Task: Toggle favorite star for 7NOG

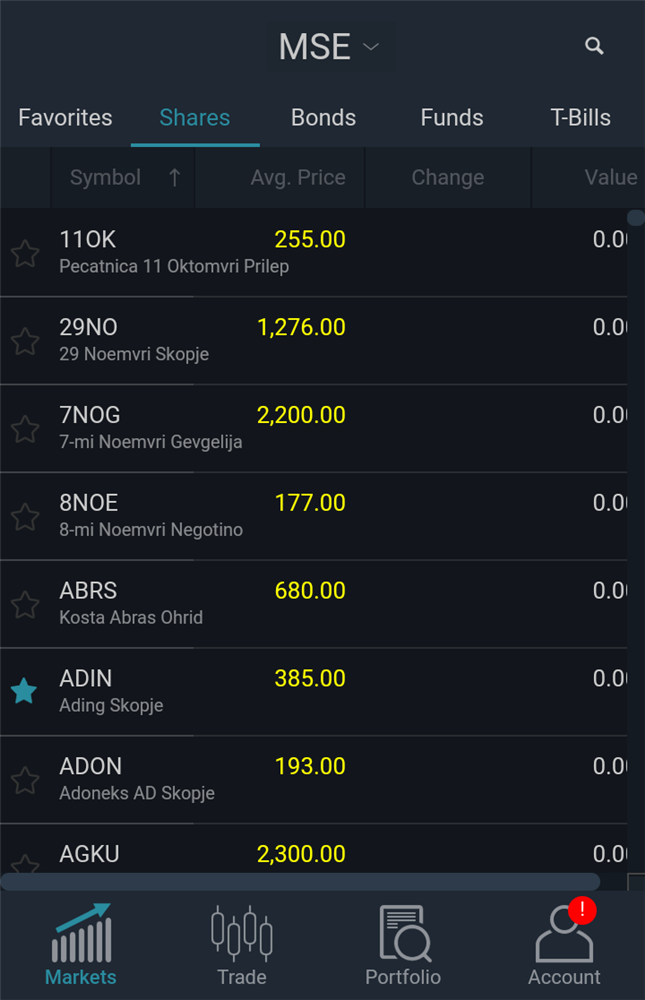Action: tap(25, 429)
